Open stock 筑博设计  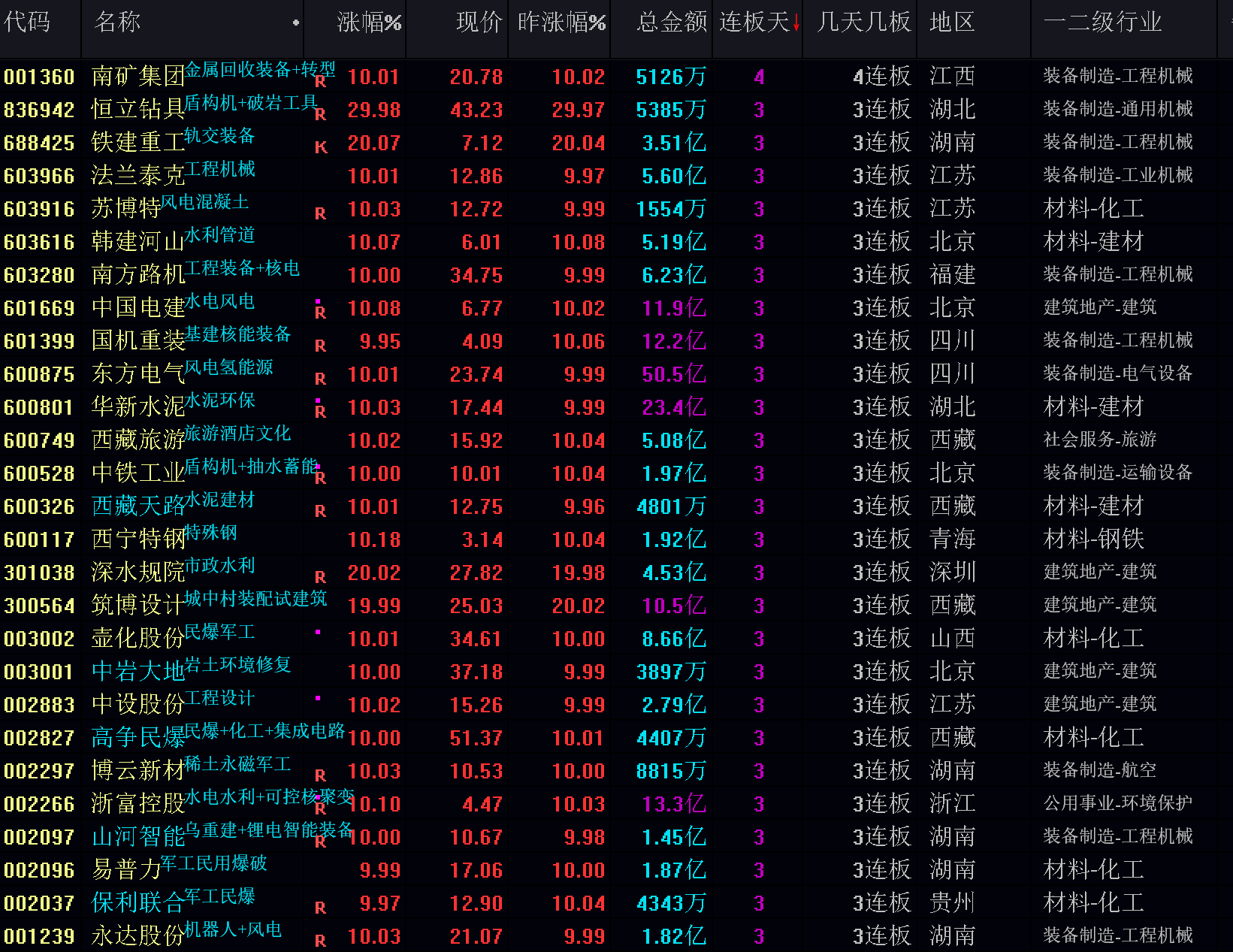[x=138, y=606]
